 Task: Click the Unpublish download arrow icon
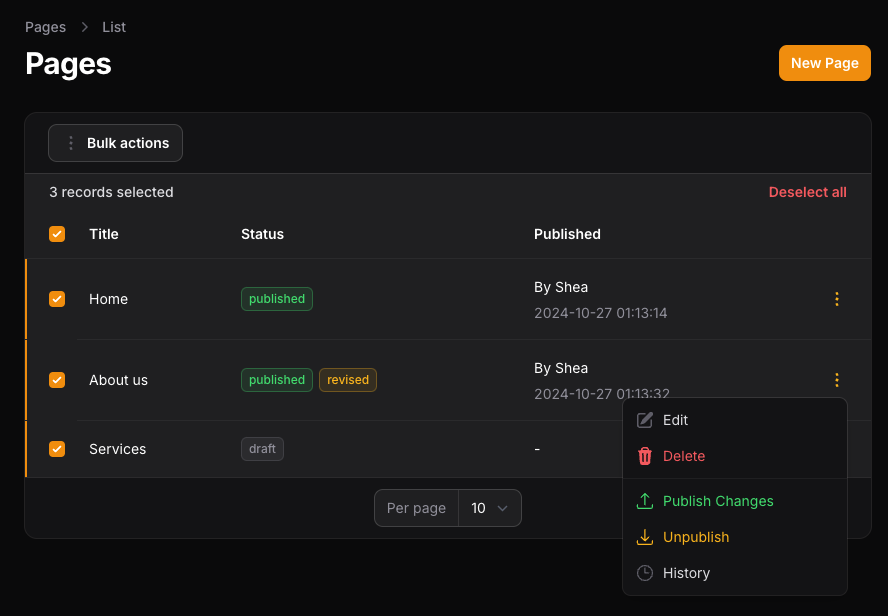[x=645, y=537]
